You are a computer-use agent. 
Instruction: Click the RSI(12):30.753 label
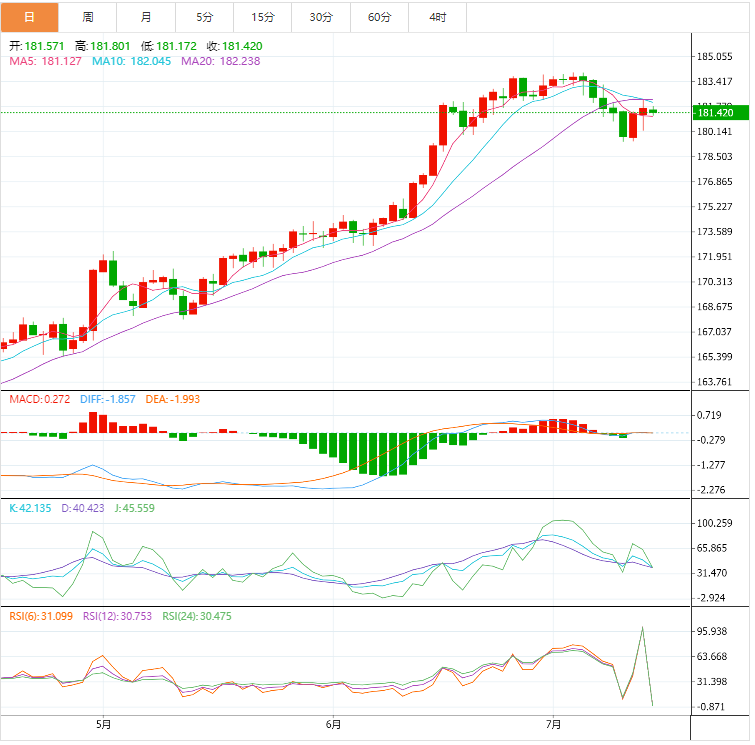pos(117,616)
